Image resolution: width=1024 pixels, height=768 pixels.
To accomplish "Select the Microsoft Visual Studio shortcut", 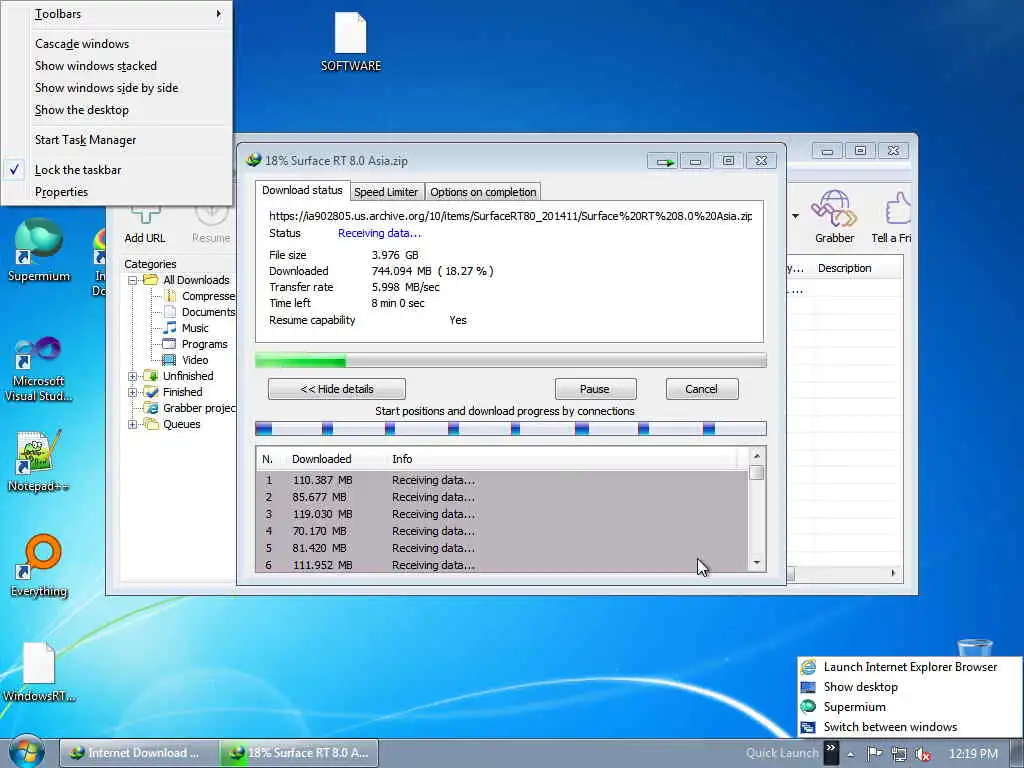I will pyautogui.click(x=39, y=369).
